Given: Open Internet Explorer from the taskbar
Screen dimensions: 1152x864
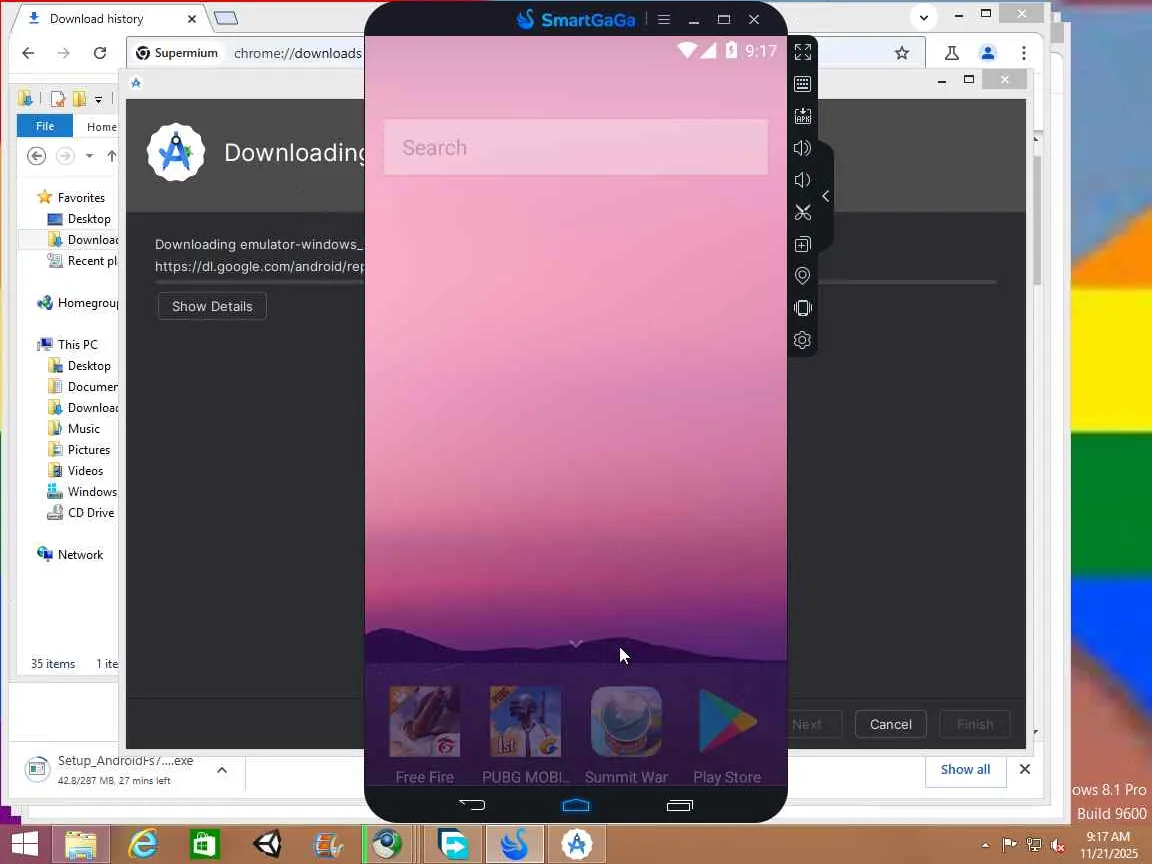Looking at the screenshot, I should (143, 843).
